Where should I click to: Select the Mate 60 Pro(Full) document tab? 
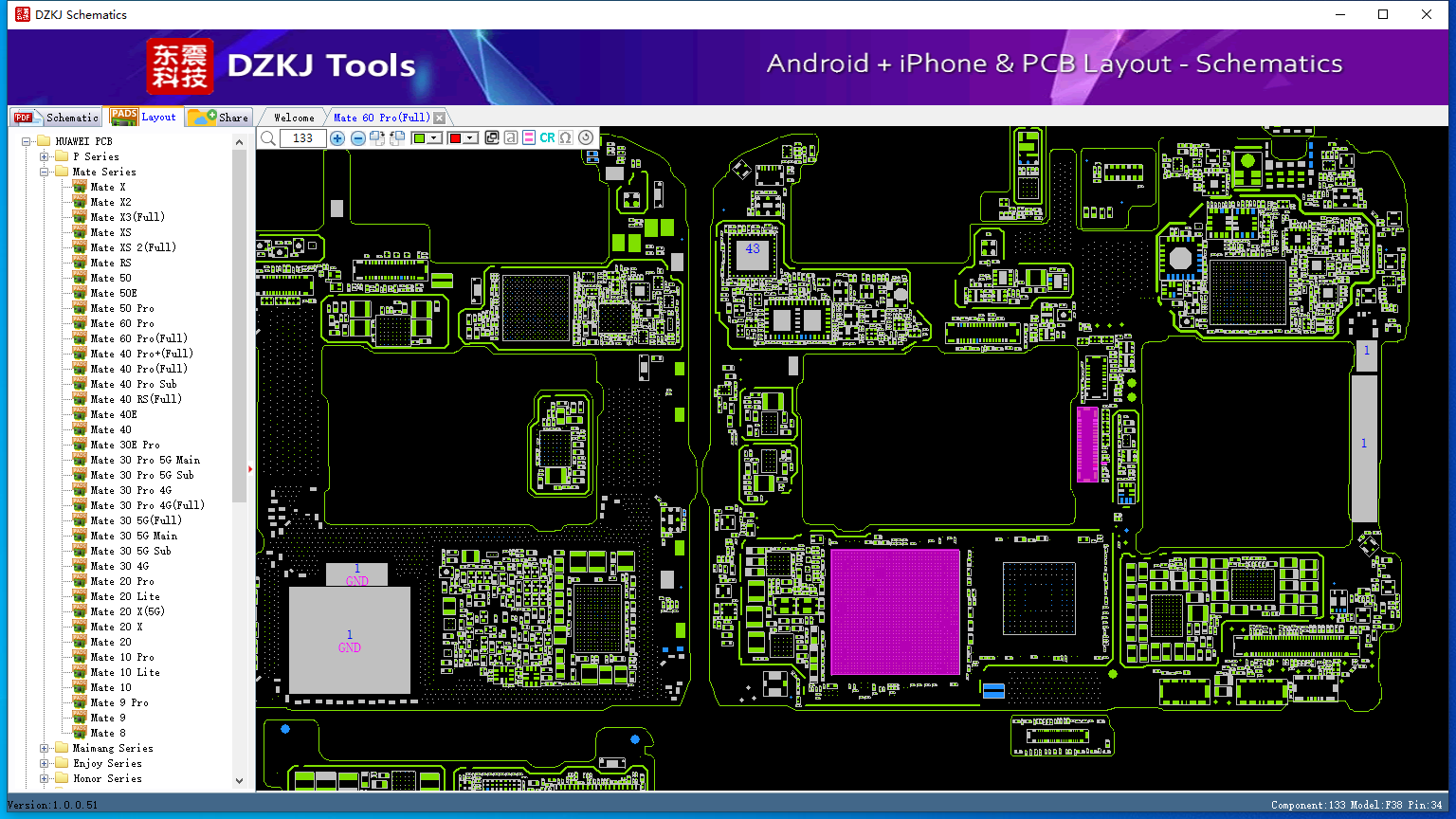[382, 118]
